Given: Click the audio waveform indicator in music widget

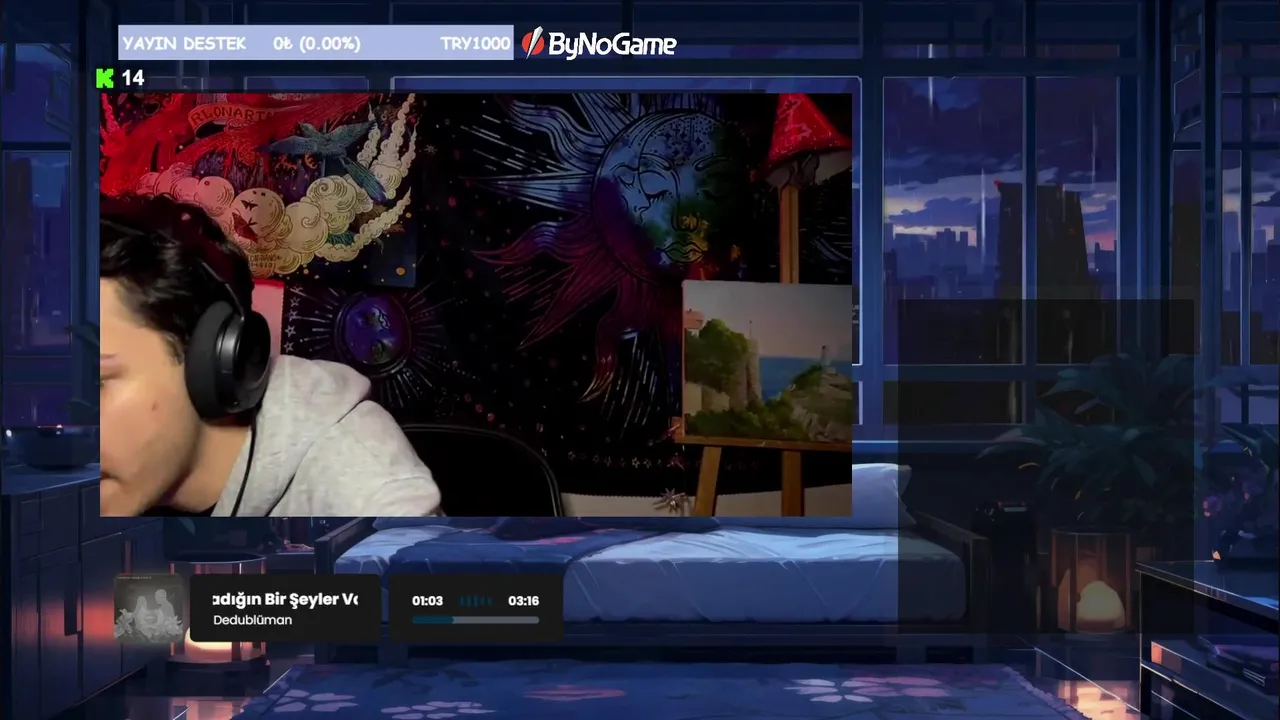Looking at the screenshot, I should pos(475,601).
